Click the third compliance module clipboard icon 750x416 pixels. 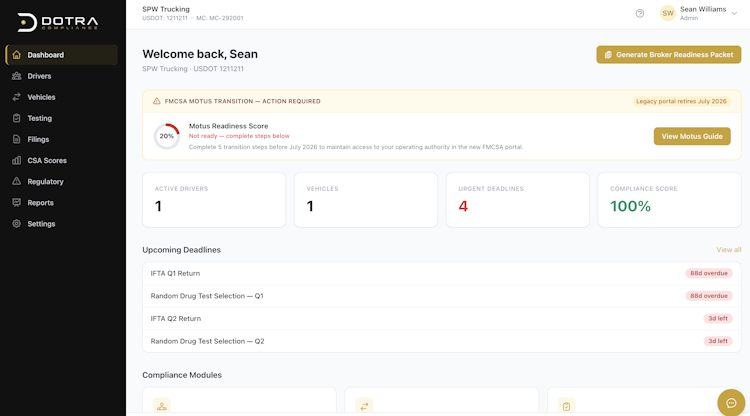click(566, 406)
